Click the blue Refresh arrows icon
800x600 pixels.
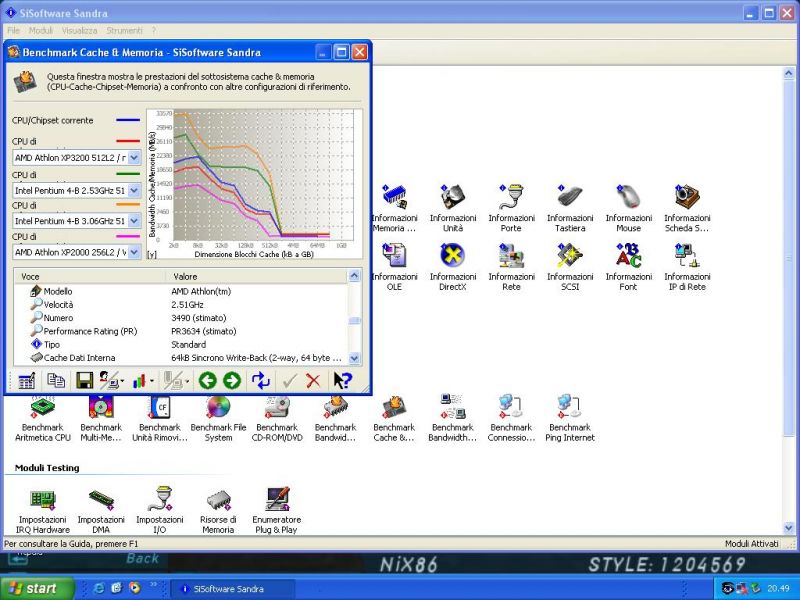(261, 381)
